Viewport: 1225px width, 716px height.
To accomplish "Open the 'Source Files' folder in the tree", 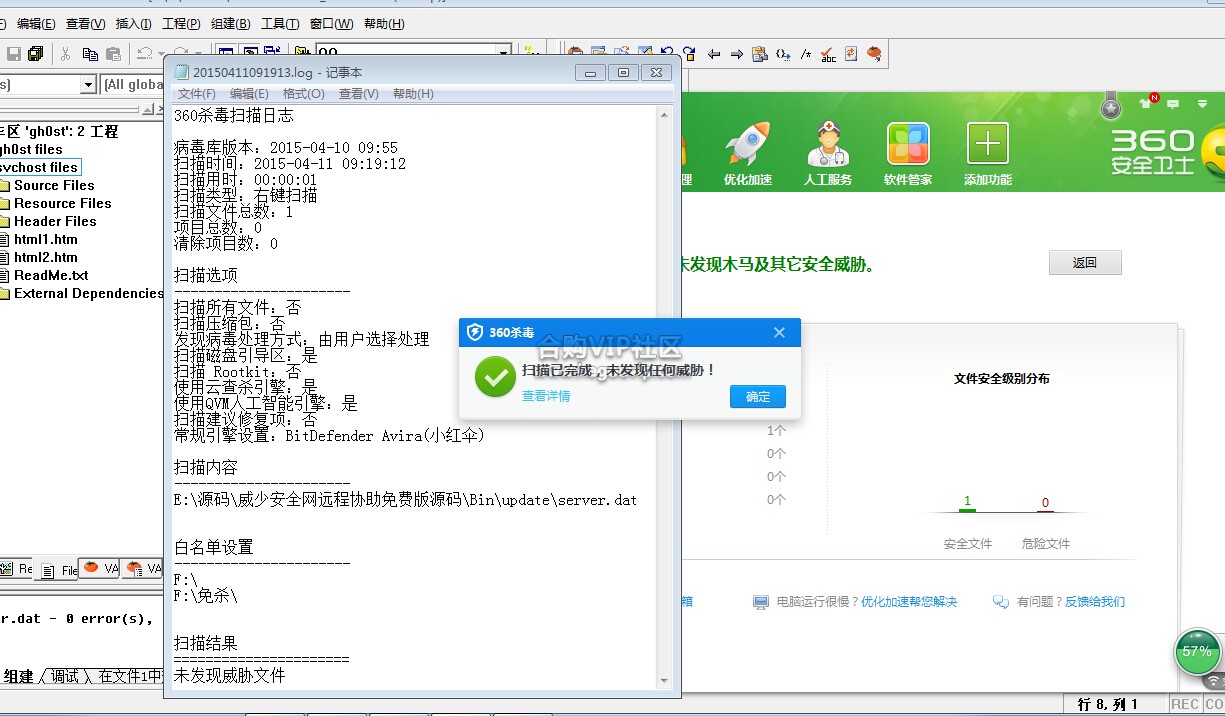I will (x=54, y=185).
